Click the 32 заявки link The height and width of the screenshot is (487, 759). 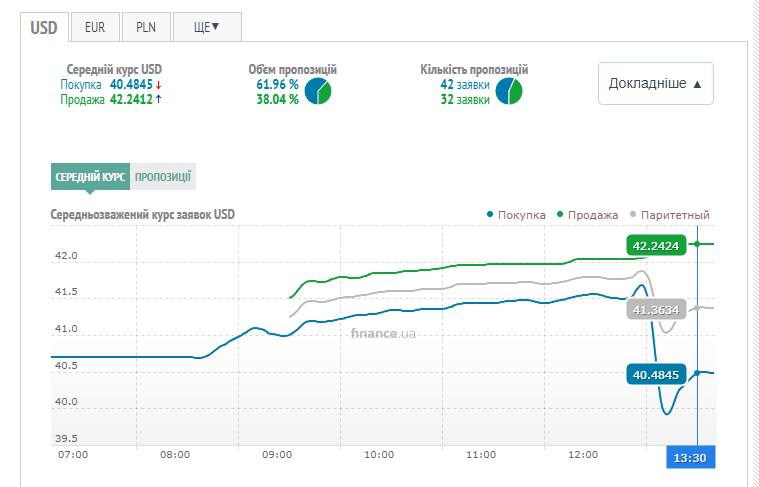coord(465,99)
